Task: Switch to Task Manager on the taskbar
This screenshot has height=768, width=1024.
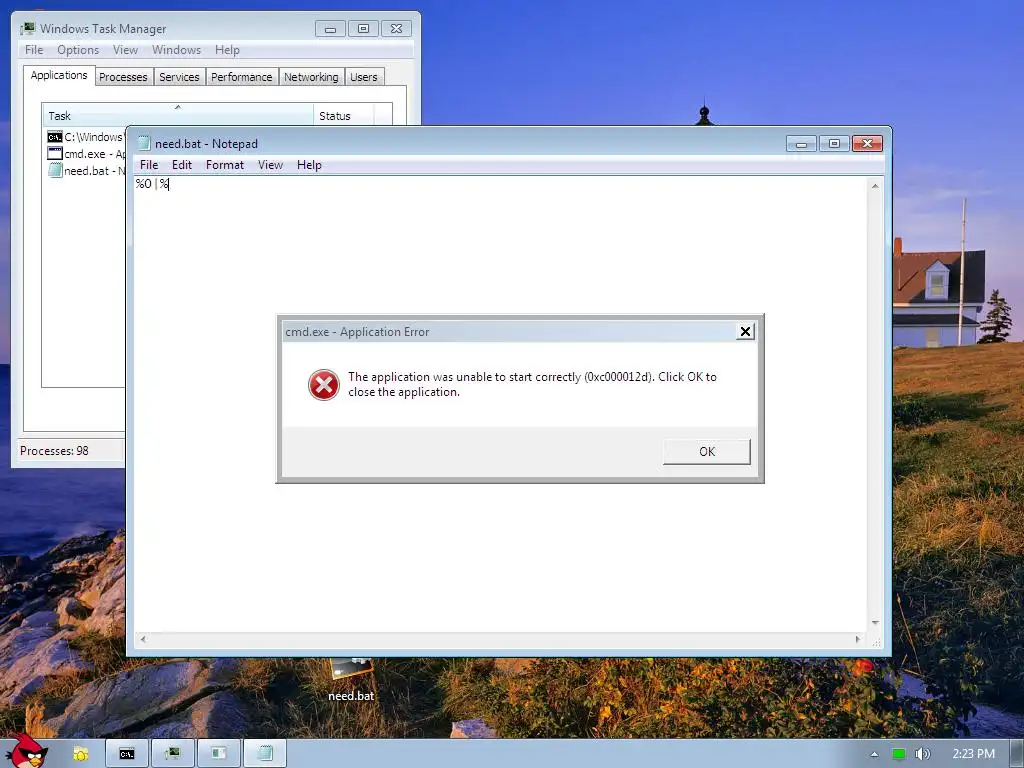Action: point(173,754)
